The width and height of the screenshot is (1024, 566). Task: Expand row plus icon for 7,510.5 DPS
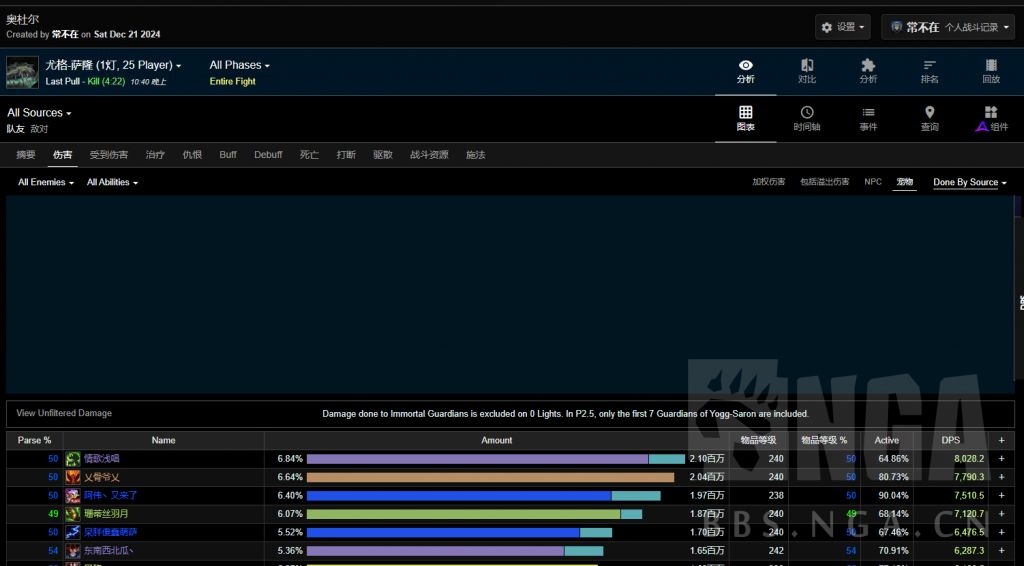coord(1001,495)
